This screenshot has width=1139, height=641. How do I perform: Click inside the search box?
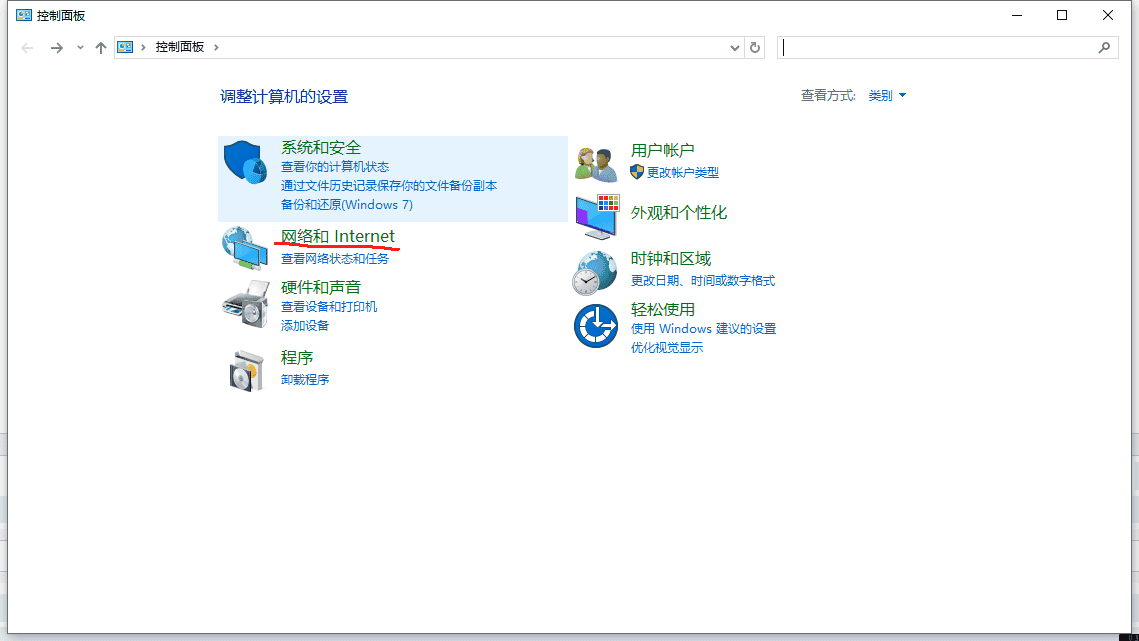click(x=945, y=46)
